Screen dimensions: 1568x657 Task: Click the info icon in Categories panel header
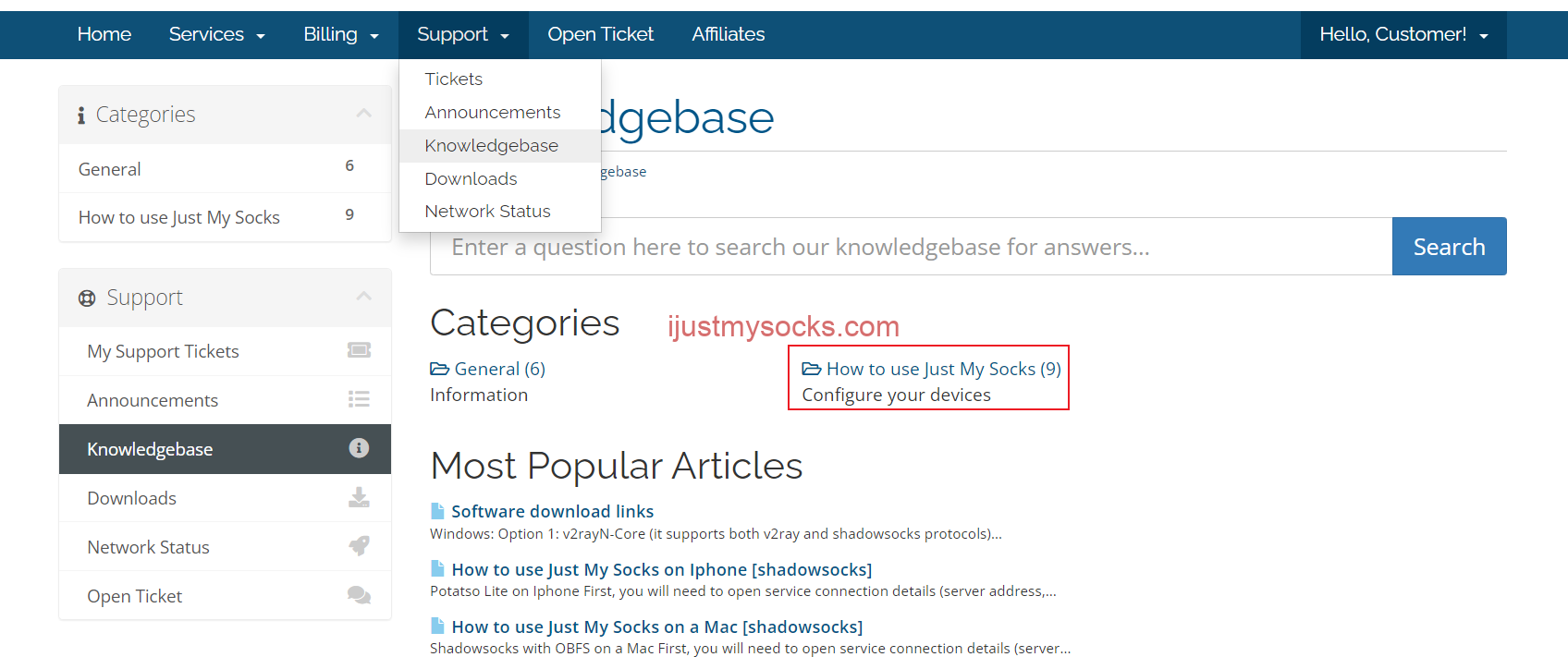click(81, 115)
